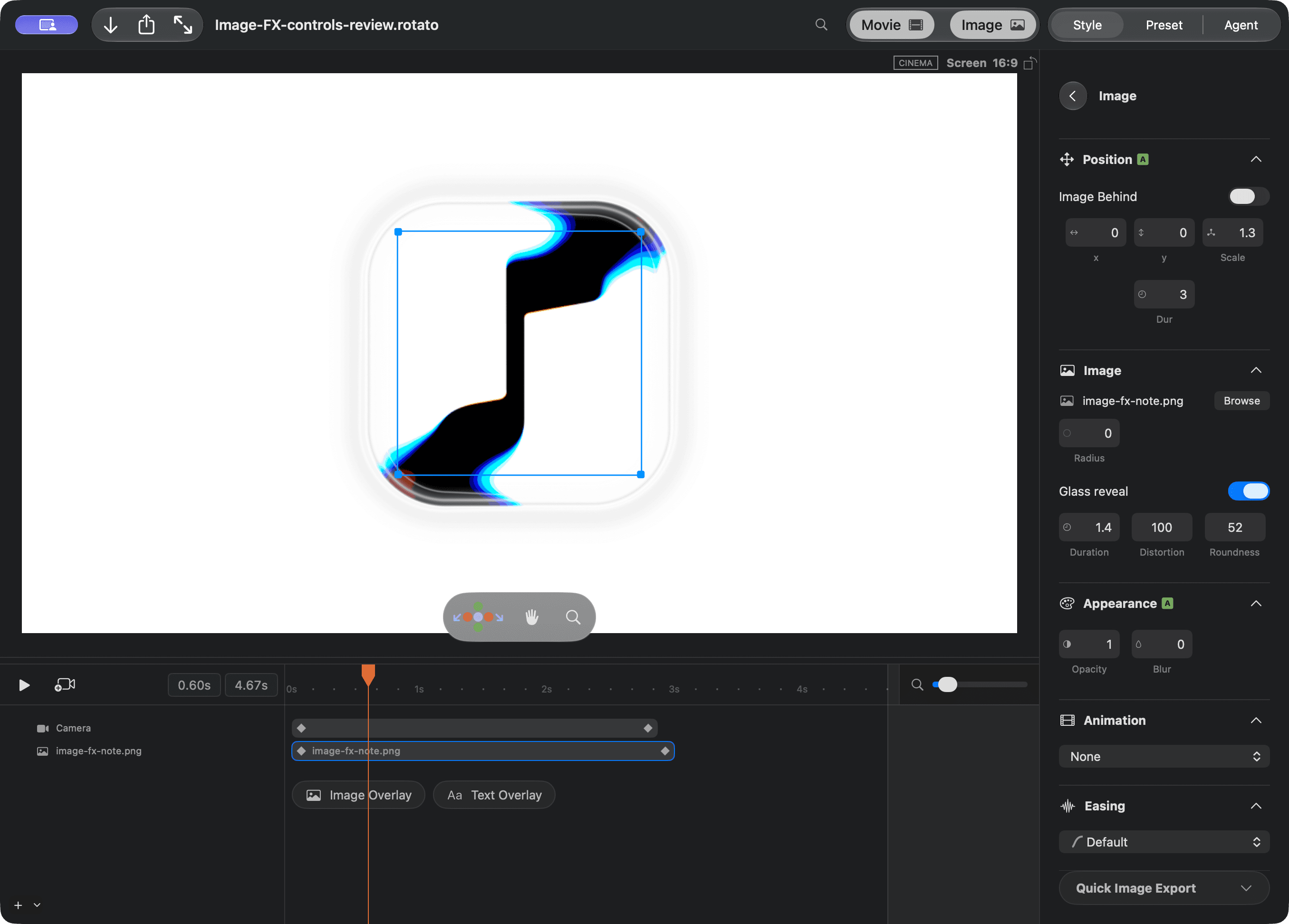The image size is (1289, 924).
Task: Click the share export icon
Action: tap(147, 24)
